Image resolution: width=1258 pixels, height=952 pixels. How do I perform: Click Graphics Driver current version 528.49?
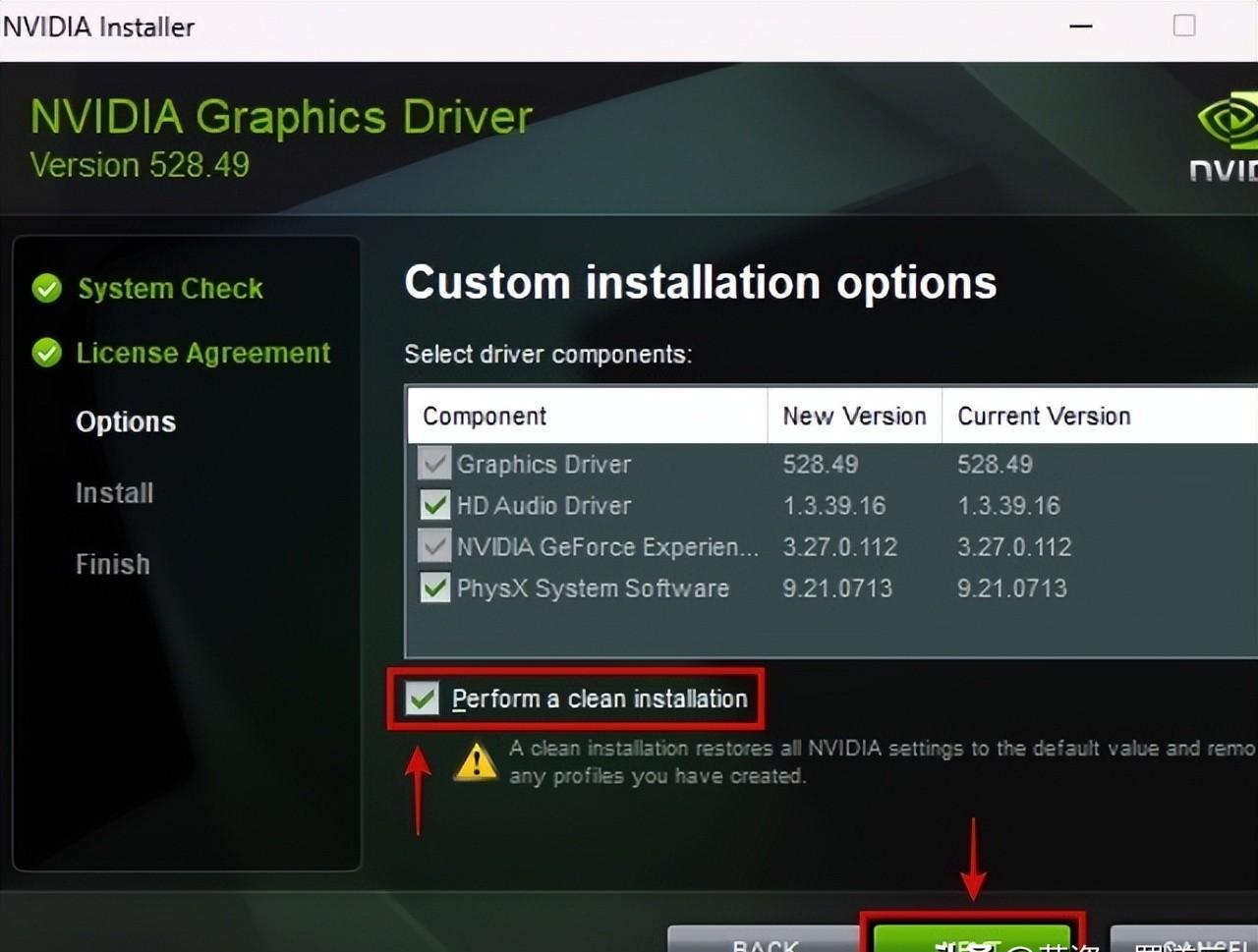tap(995, 464)
